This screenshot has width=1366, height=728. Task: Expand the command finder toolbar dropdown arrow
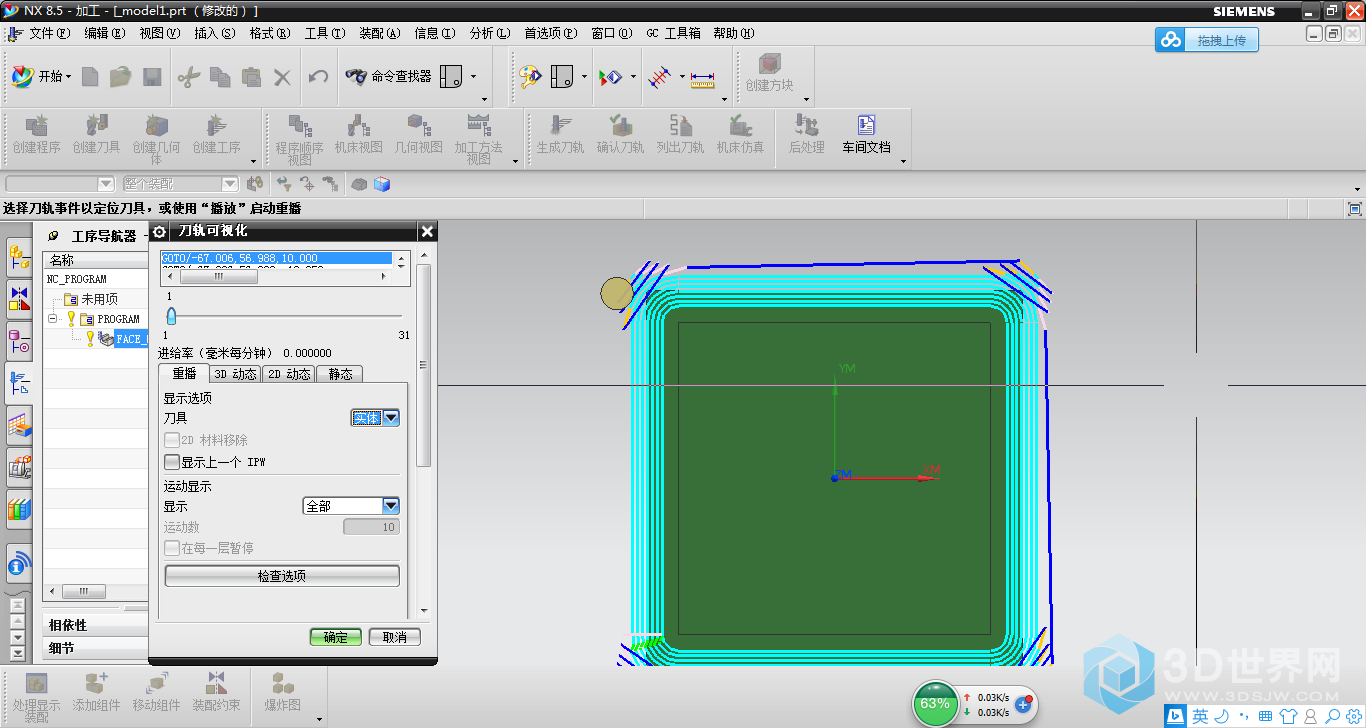pyautogui.click(x=473, y=77)
